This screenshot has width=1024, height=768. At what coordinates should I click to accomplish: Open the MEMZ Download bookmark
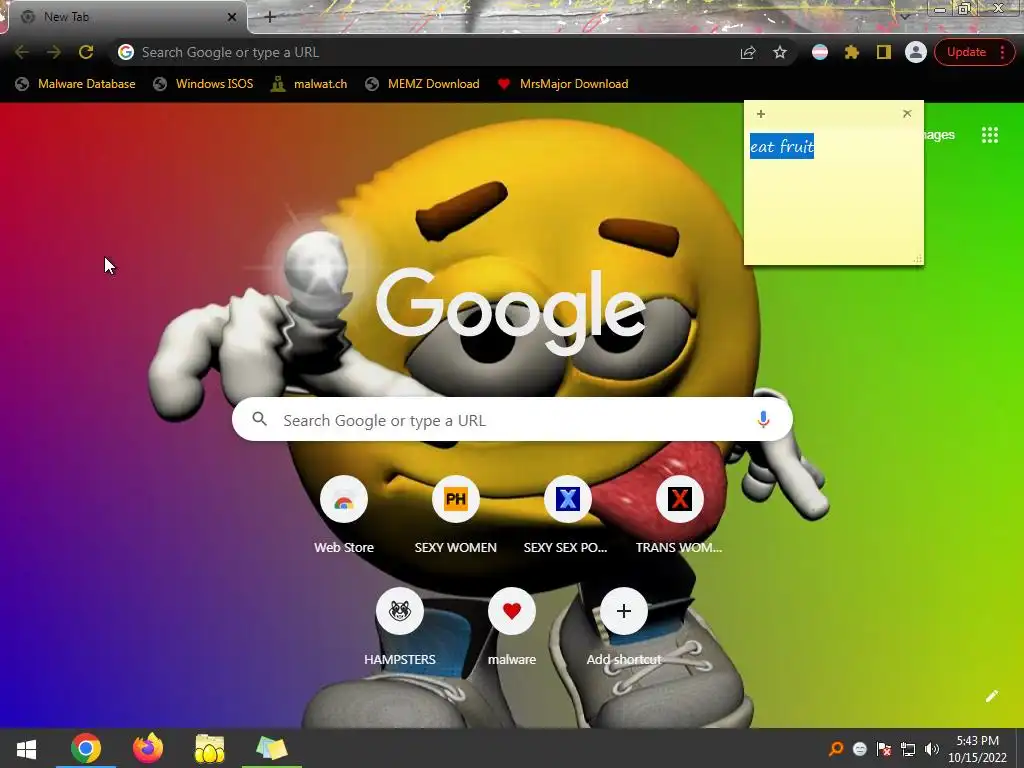coord(422,84)
